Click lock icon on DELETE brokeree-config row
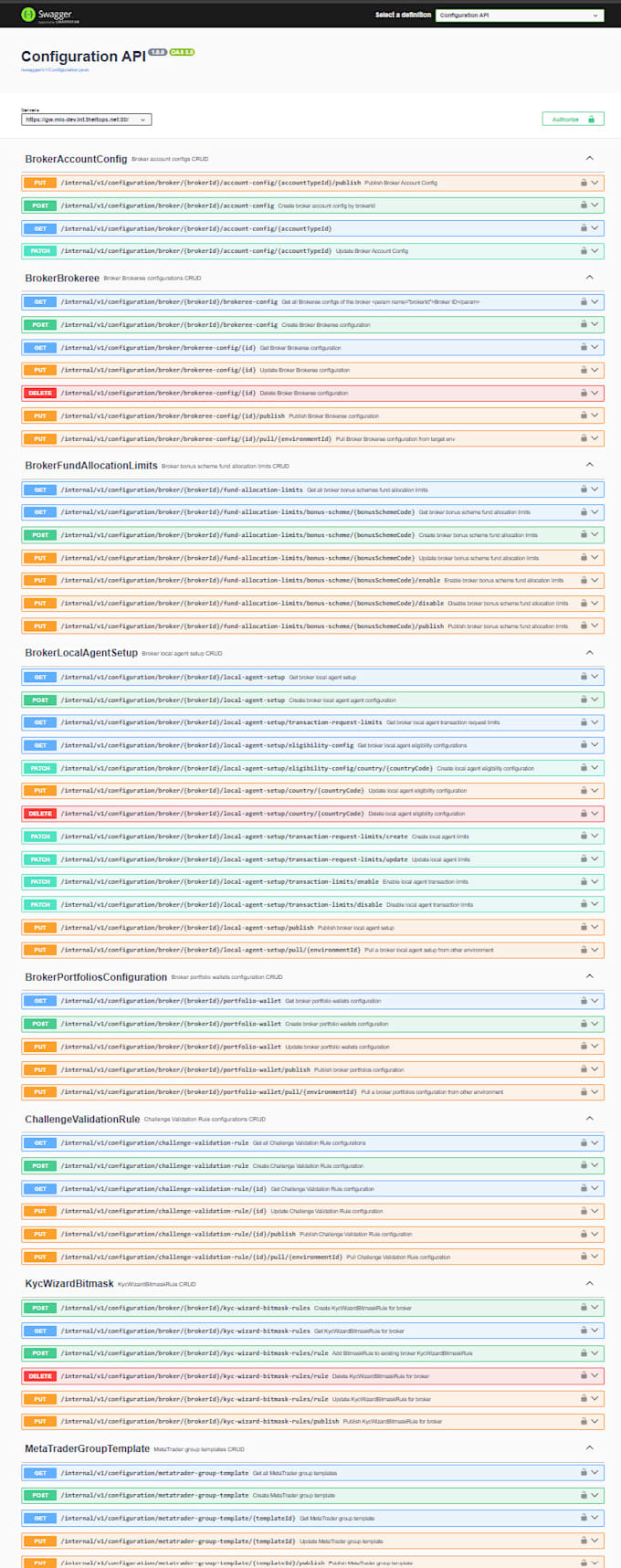 pos(584,393)
